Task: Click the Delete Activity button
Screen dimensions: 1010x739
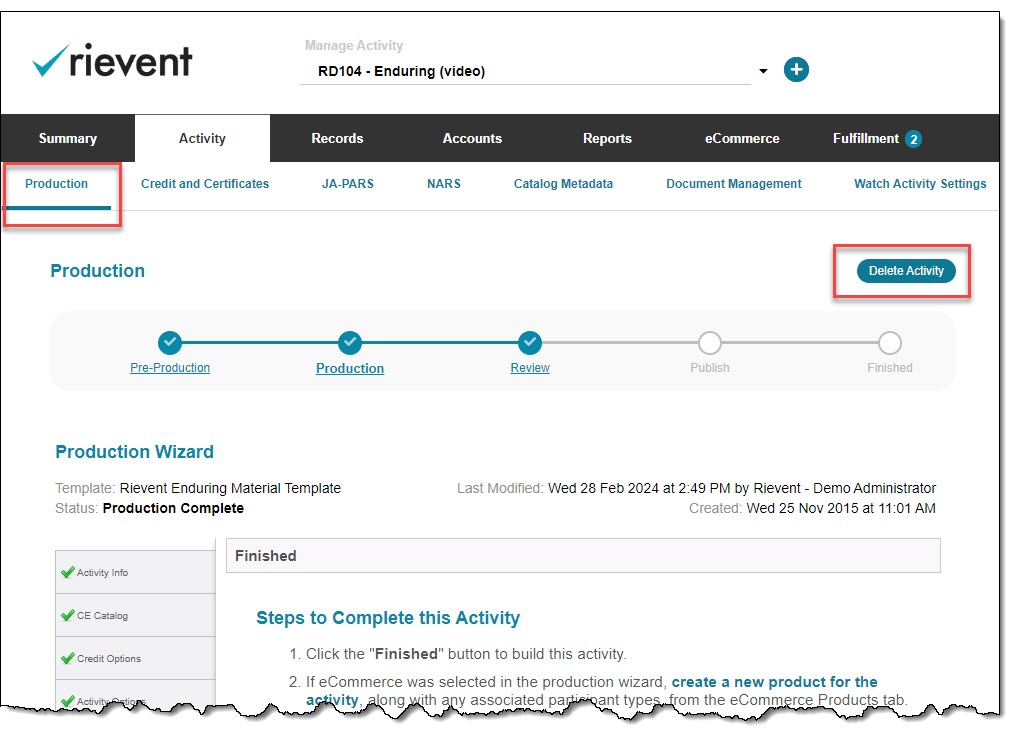Action: pyautogui.click(x=906, y=271)
